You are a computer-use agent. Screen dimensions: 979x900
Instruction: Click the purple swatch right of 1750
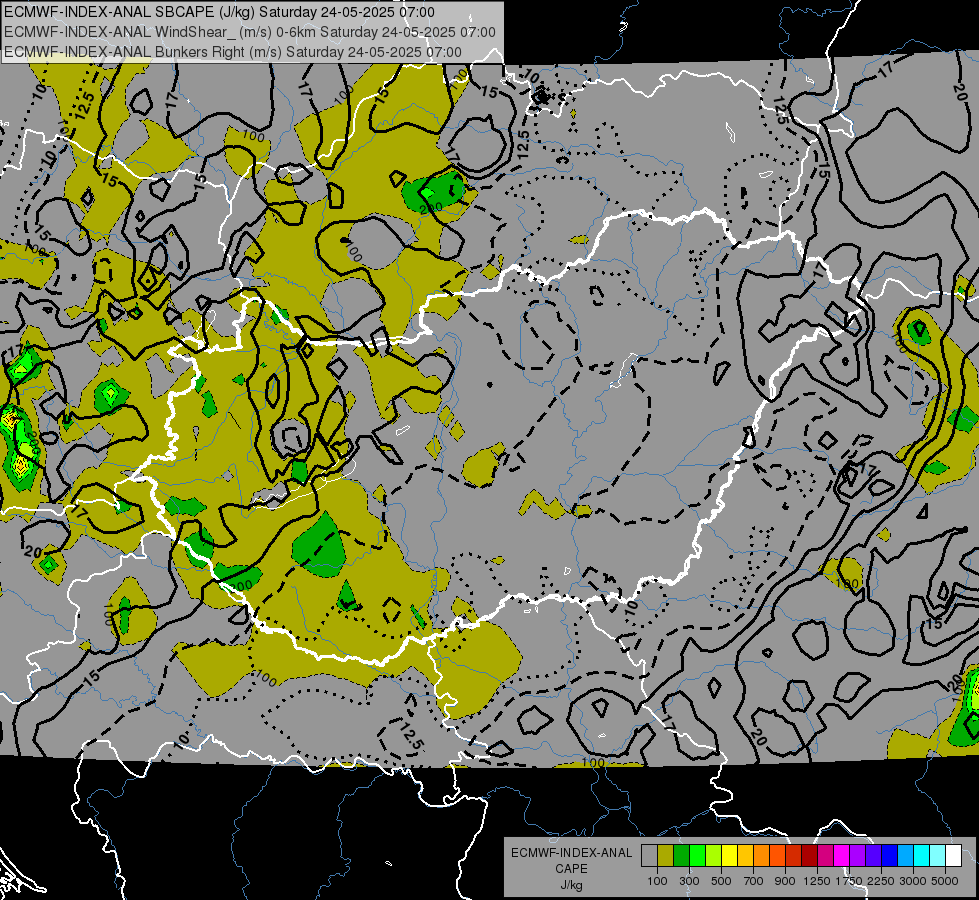click(x=857, y=855)
